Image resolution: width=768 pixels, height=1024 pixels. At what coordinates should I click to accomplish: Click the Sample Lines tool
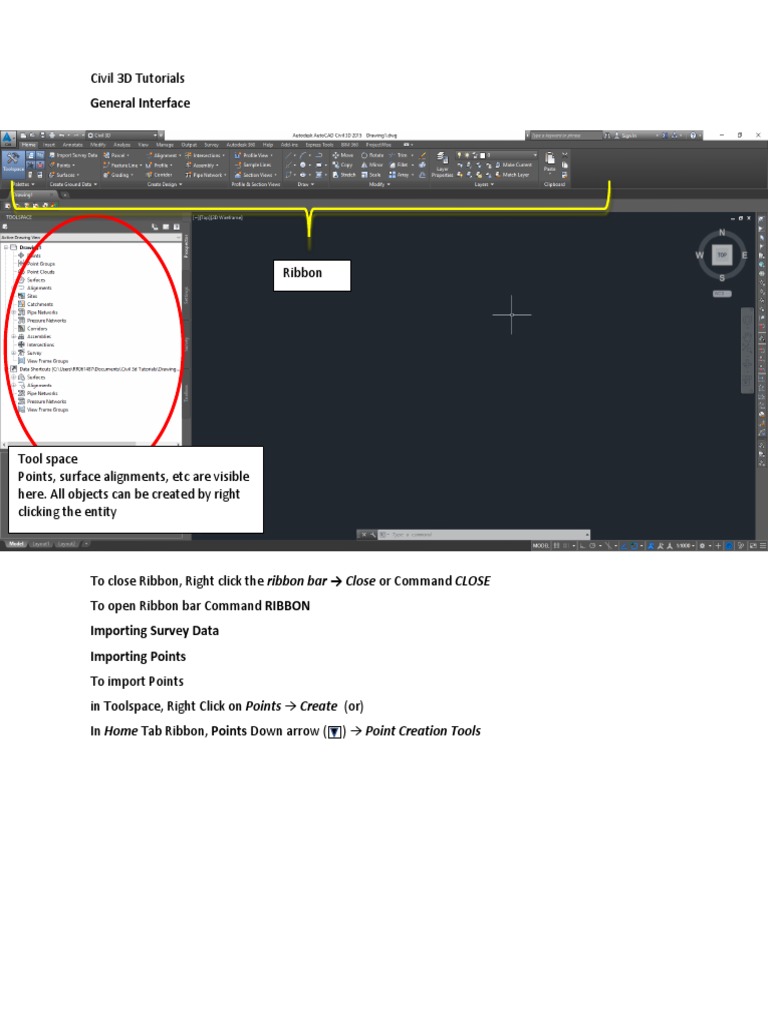tap(252, 165)
